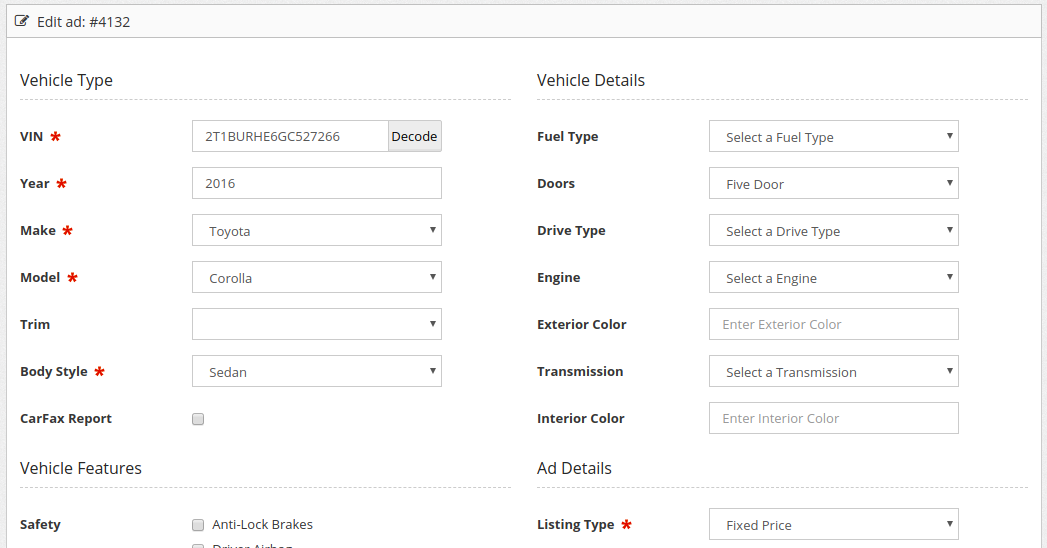Change the Body Style dropdown from Sedan
The width and height of the screenshot is (1047, 548).
316,372
